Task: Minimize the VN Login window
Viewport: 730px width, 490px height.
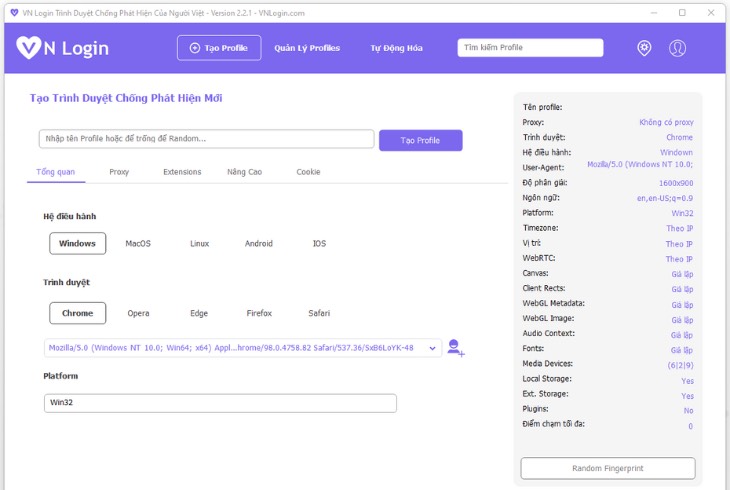Action: [654, 13]
